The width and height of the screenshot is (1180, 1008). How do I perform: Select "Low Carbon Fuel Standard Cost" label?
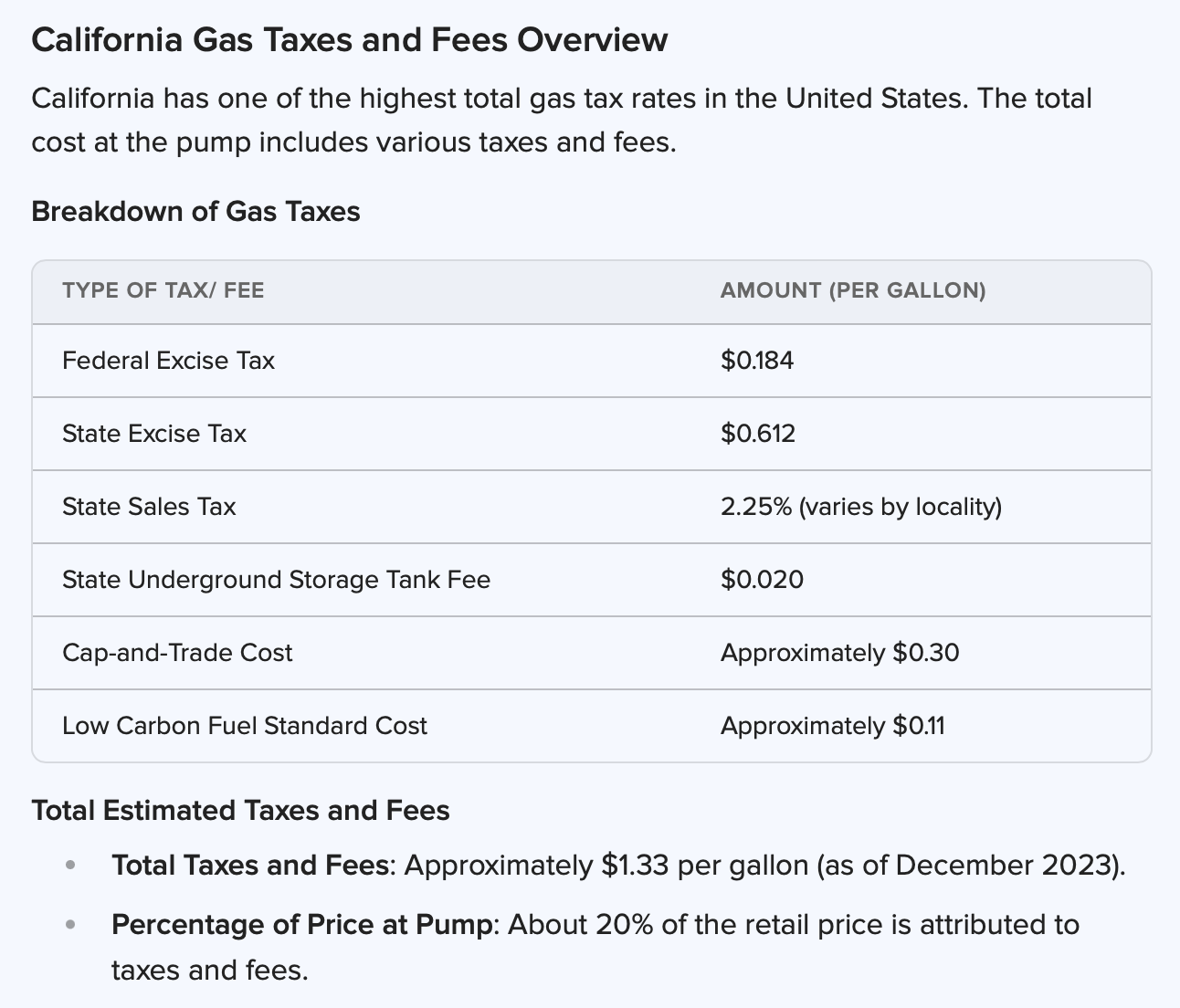click(x=244, y=726)
